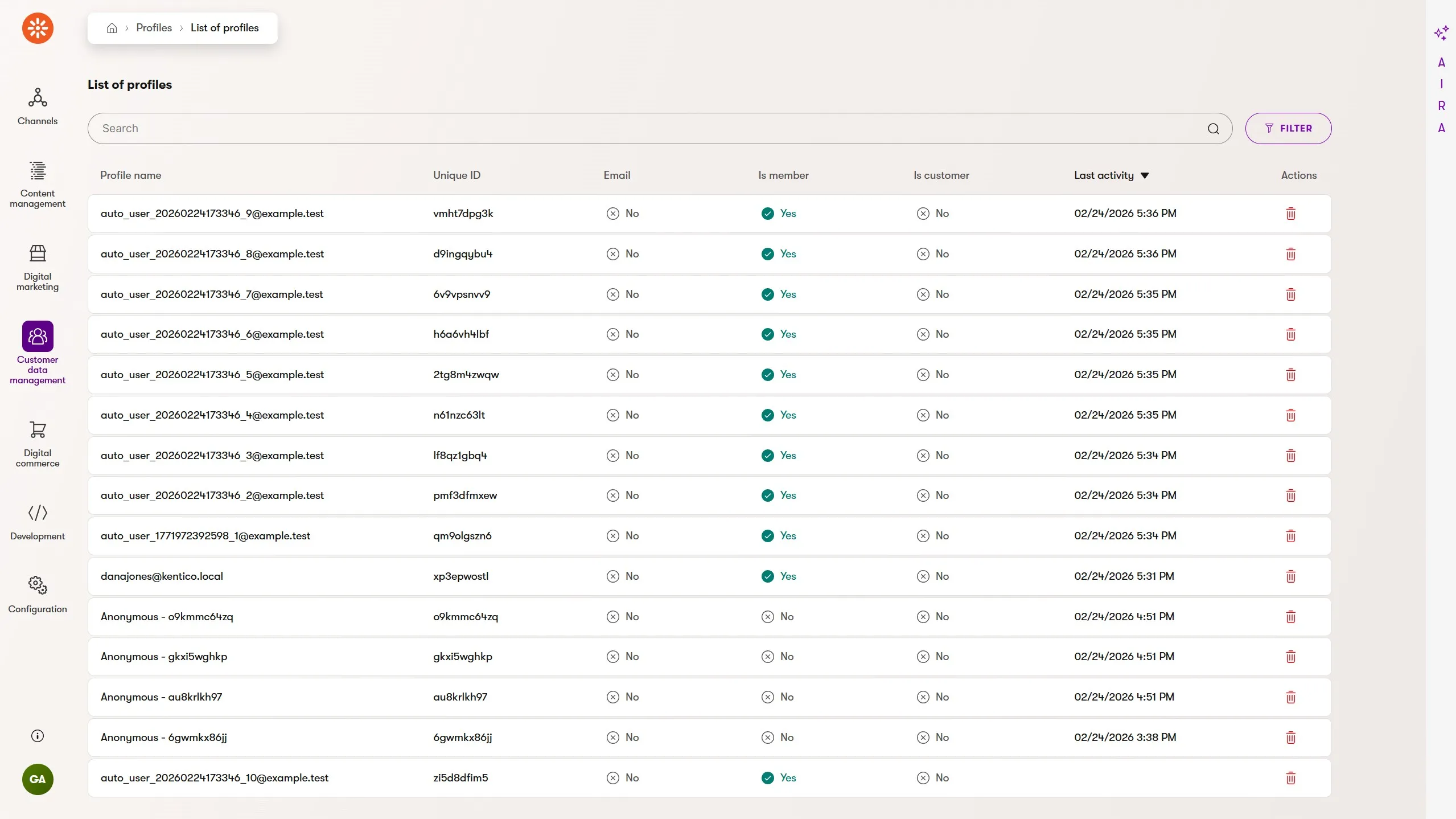Sort by Profile name column

130,175
